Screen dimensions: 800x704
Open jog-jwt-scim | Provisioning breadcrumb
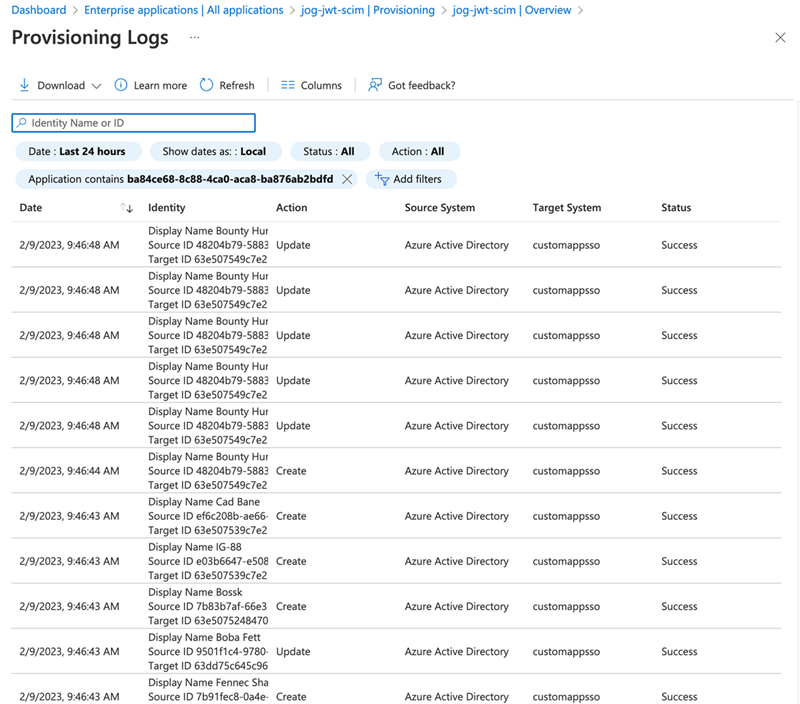[x=367, y=10]
